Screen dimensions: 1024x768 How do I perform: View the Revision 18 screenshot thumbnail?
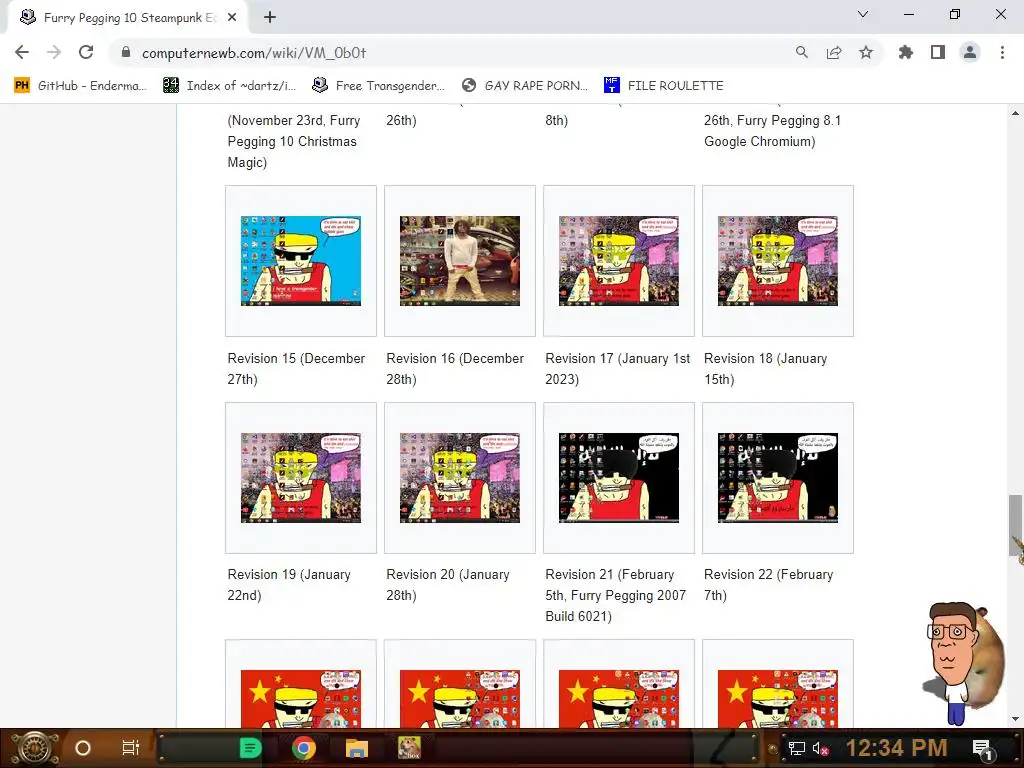[x=777, y=261]
